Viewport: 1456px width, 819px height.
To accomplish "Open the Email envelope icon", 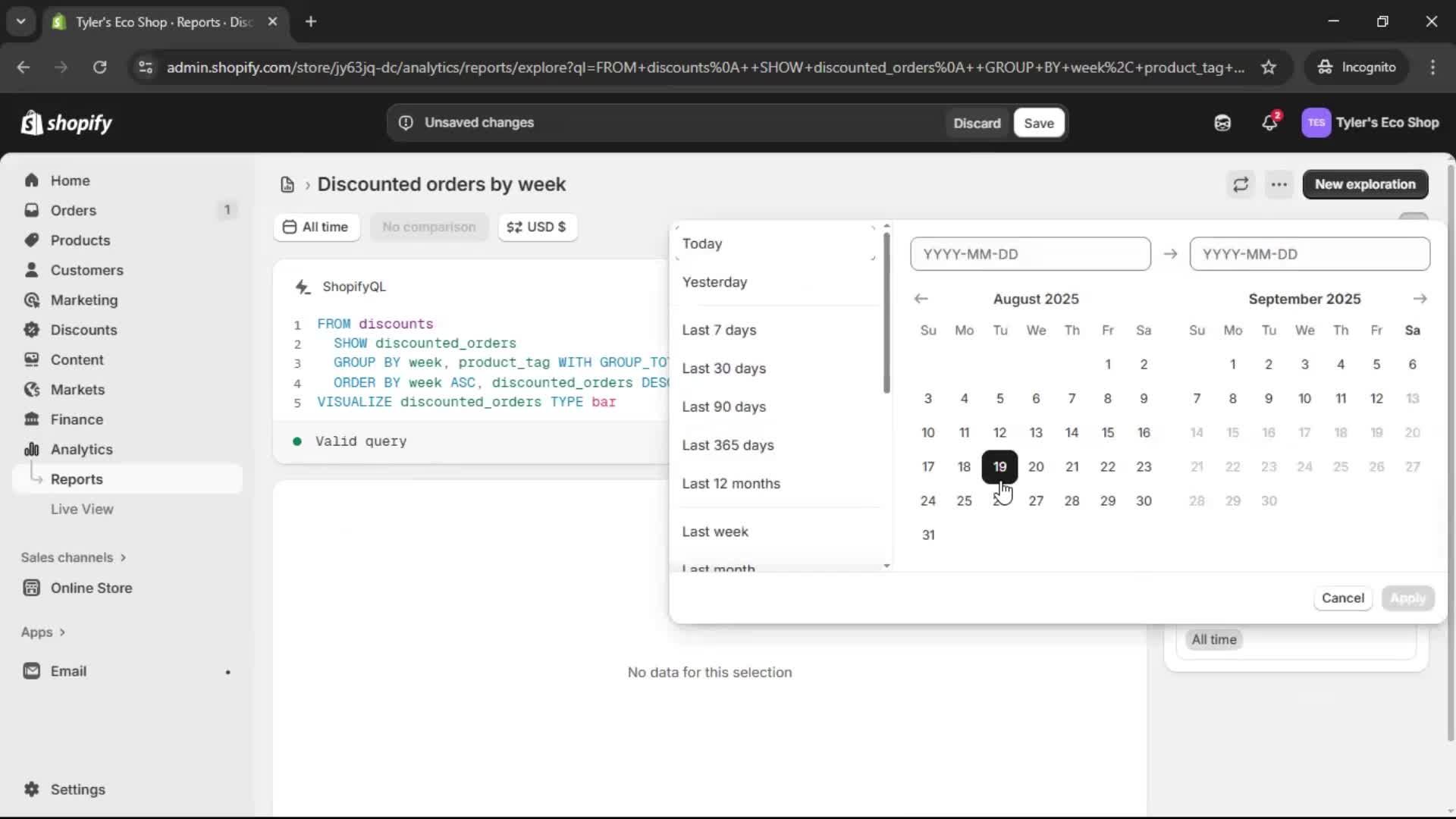I will click(x=31, y=671).
